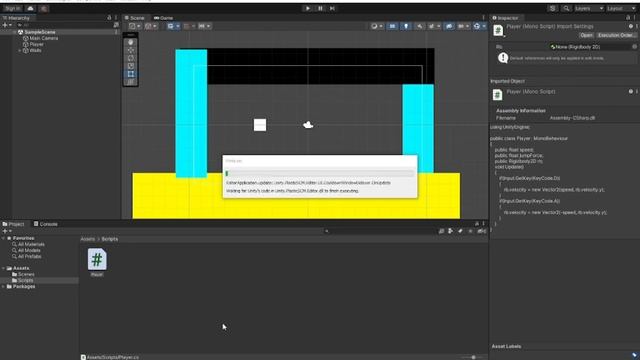Select SampleScene in the Hierarchy
The width and height of the screenshot is (640, 360).
[x=40, y=32]
